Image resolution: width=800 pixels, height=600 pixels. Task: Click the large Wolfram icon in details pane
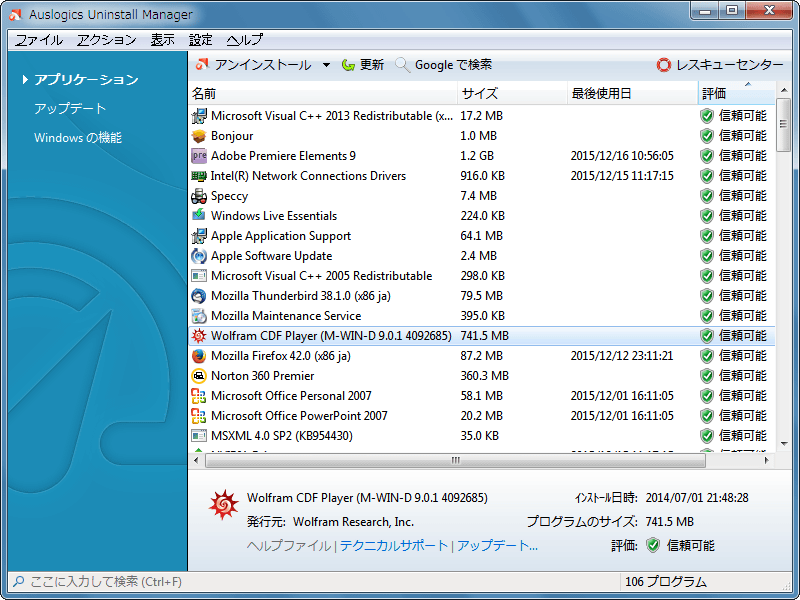pos(223,505)
